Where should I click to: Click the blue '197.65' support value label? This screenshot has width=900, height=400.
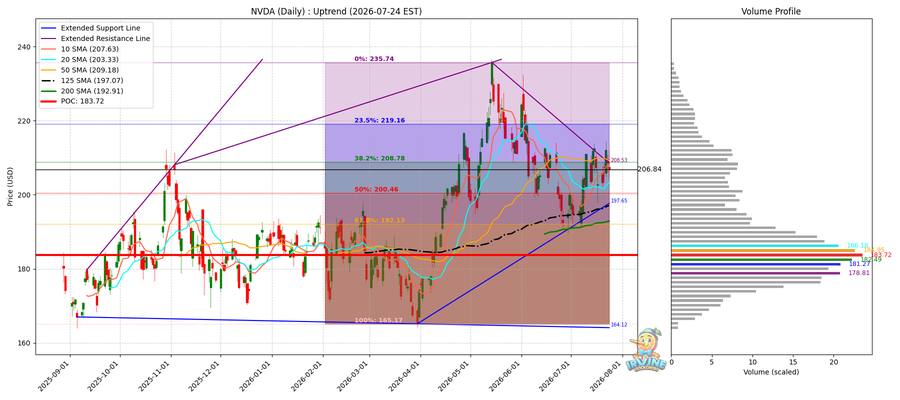618,201
